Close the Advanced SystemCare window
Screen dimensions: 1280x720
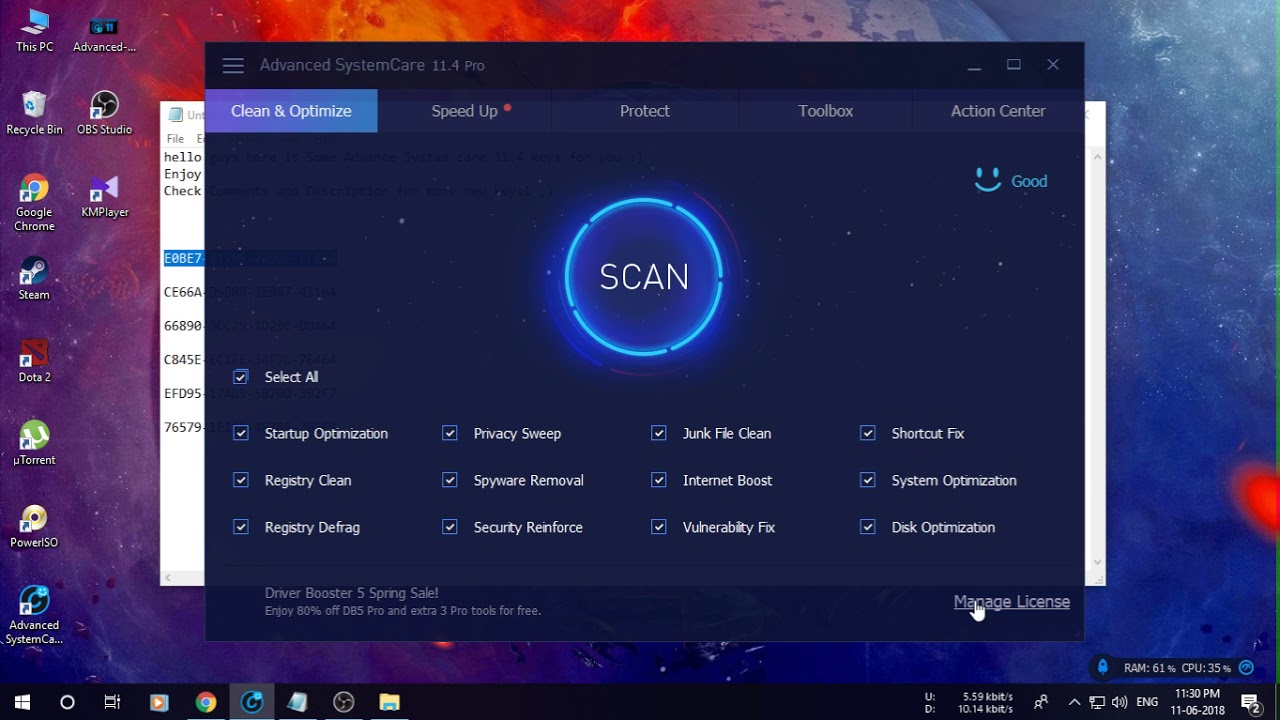click(x=1053, y=65)
